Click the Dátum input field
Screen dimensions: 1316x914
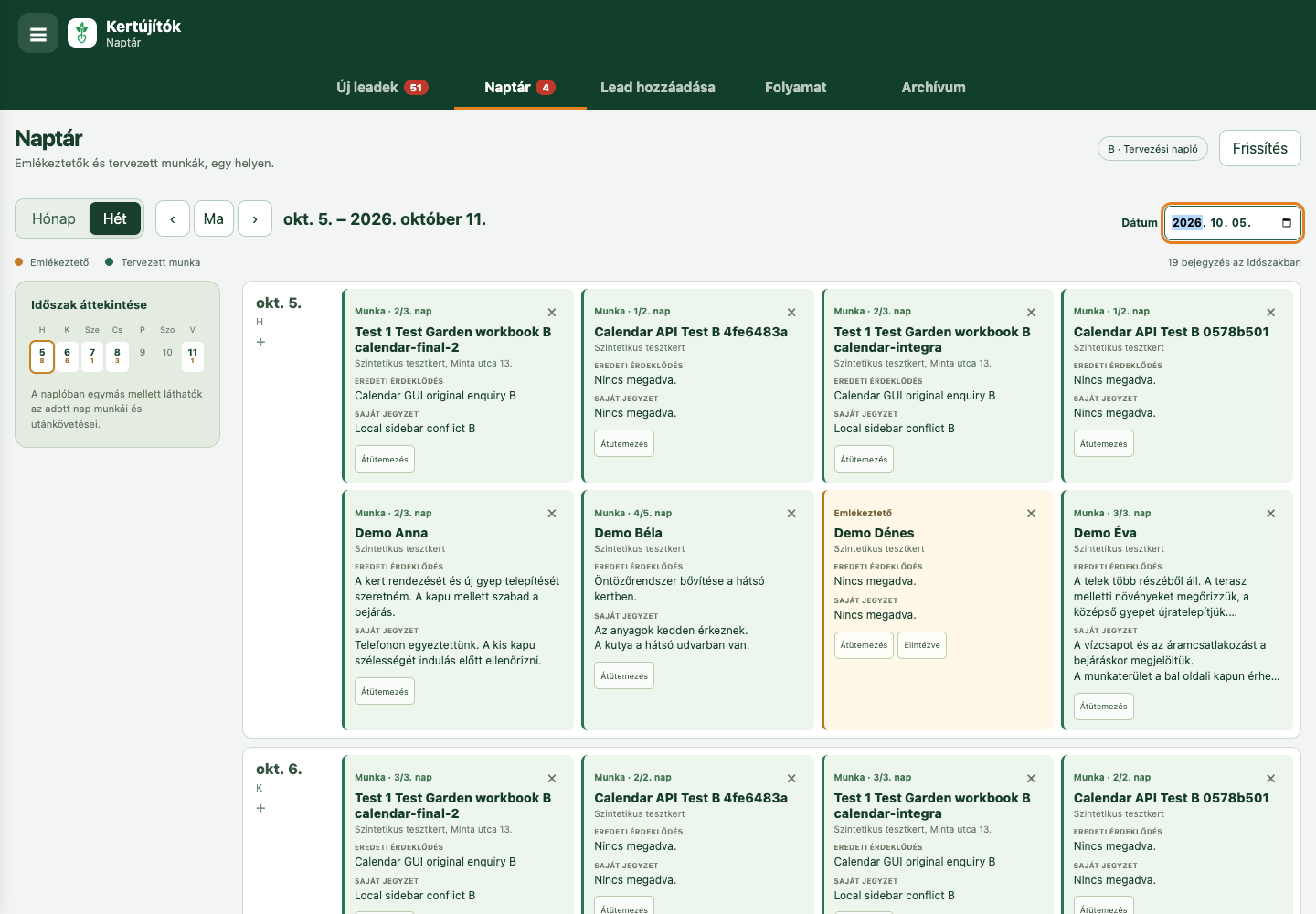click(x=1232, y=222)
